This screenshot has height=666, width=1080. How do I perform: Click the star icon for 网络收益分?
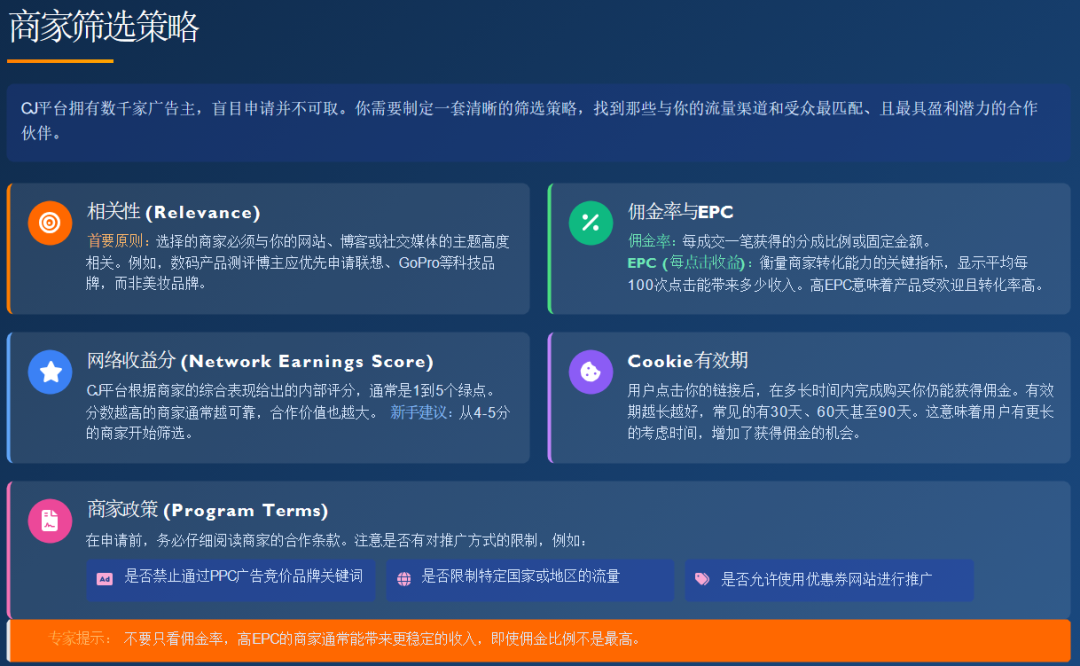pos(50,371)
